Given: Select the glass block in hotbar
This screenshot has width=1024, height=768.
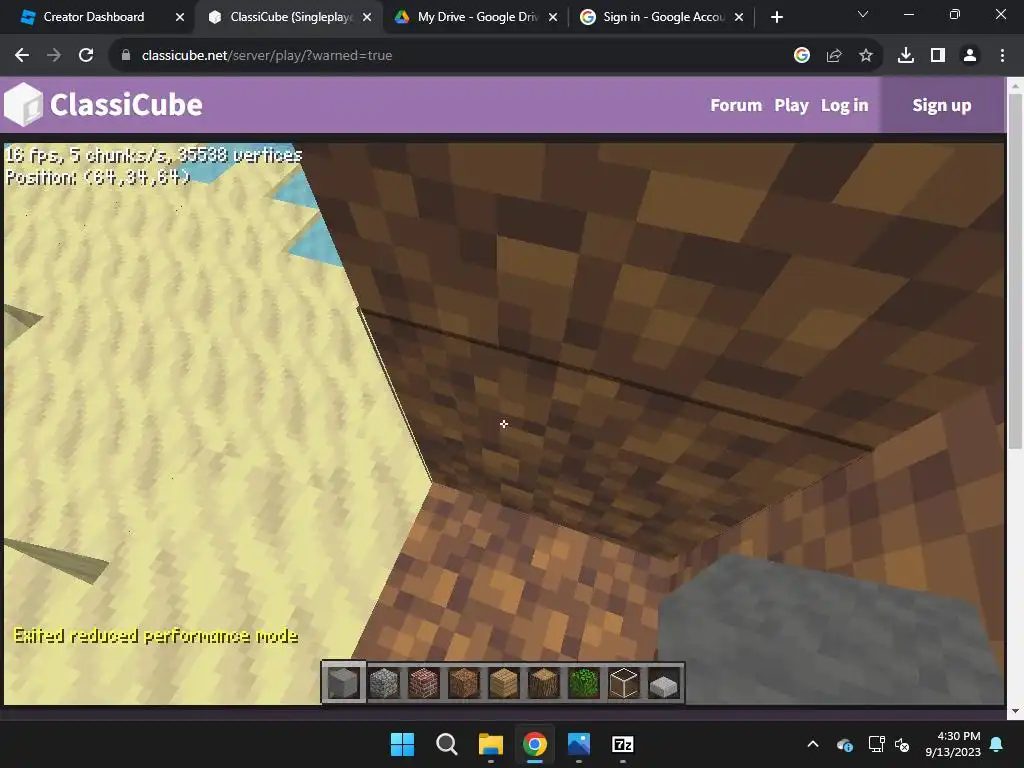Looking at the screenshot, I should (623, 684).
